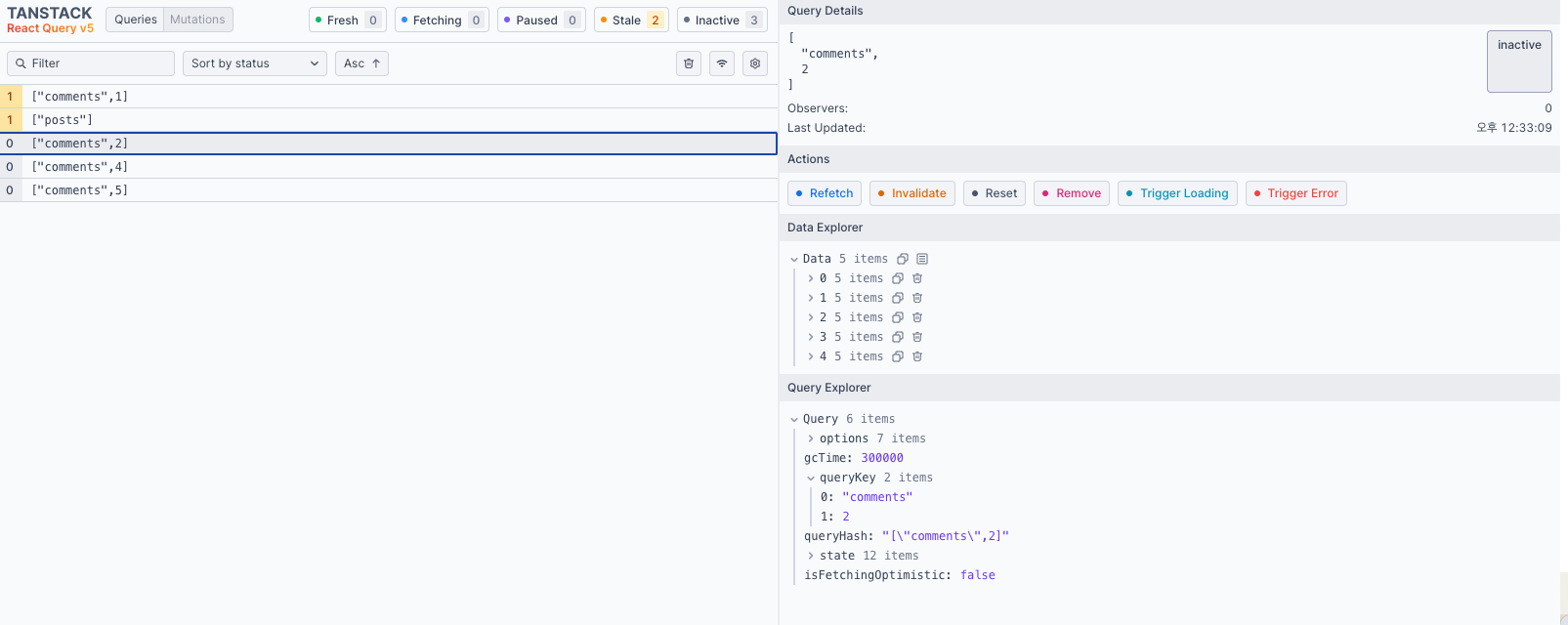This screenshot has width=1568, height=625.
Task: Switch to the Mutations tab
Action: coord(197,20)
